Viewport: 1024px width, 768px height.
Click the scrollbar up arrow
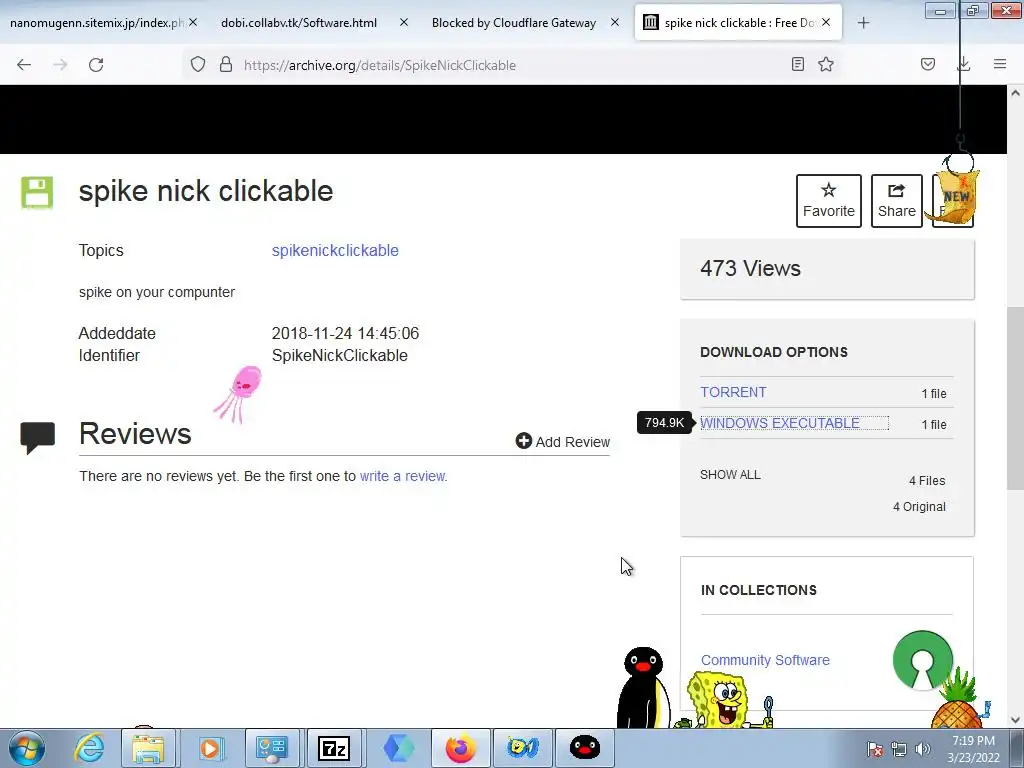(x=1015, y=93)
